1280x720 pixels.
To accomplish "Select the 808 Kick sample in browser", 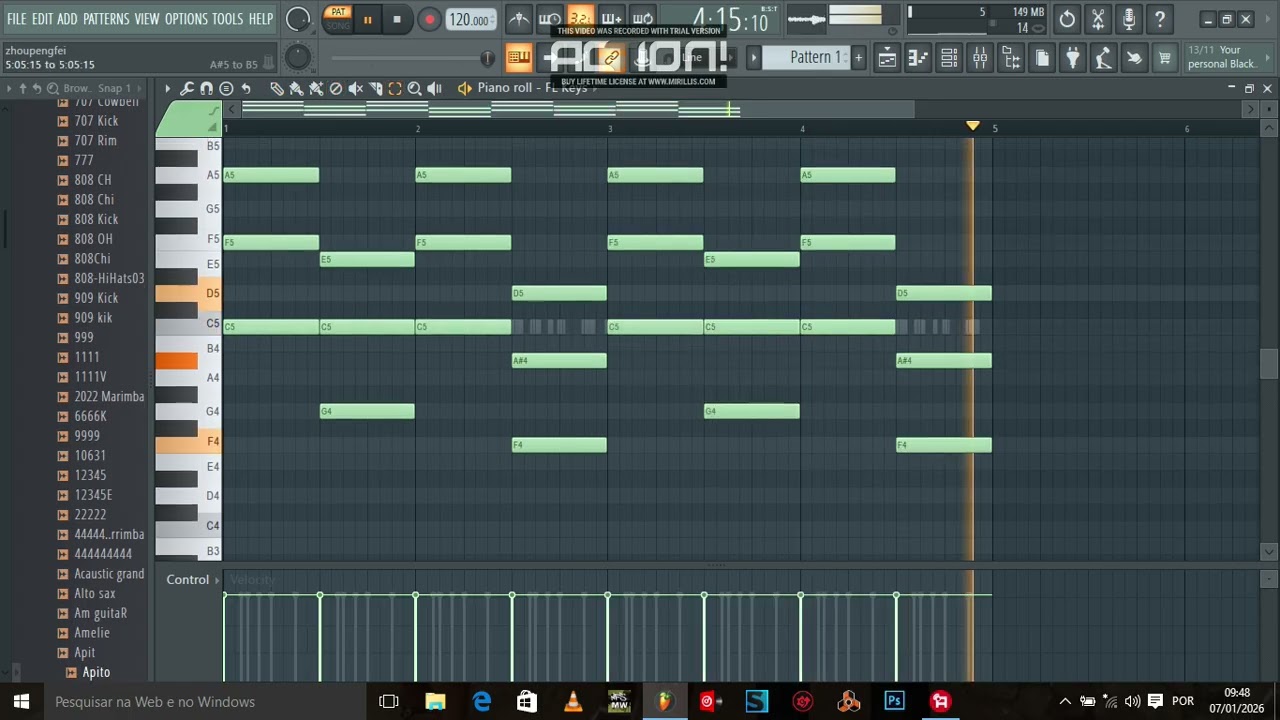I will (96, 219).
